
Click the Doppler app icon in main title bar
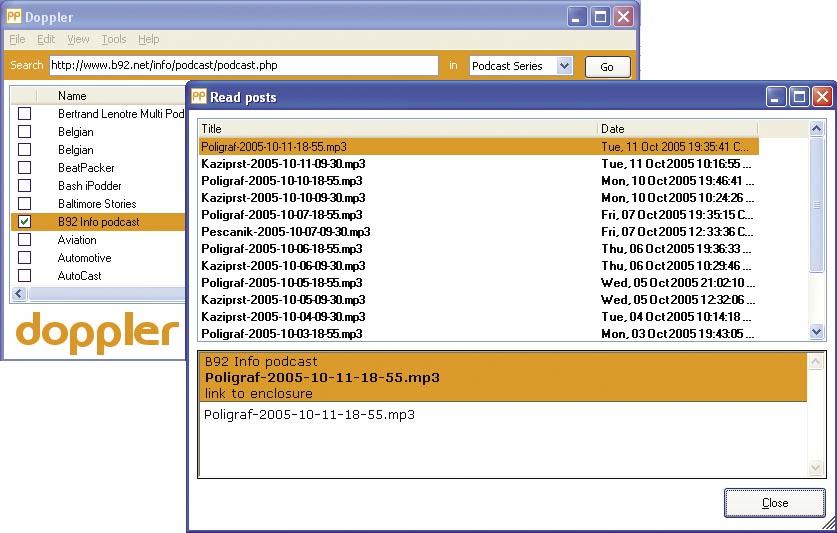click(13, 17)
